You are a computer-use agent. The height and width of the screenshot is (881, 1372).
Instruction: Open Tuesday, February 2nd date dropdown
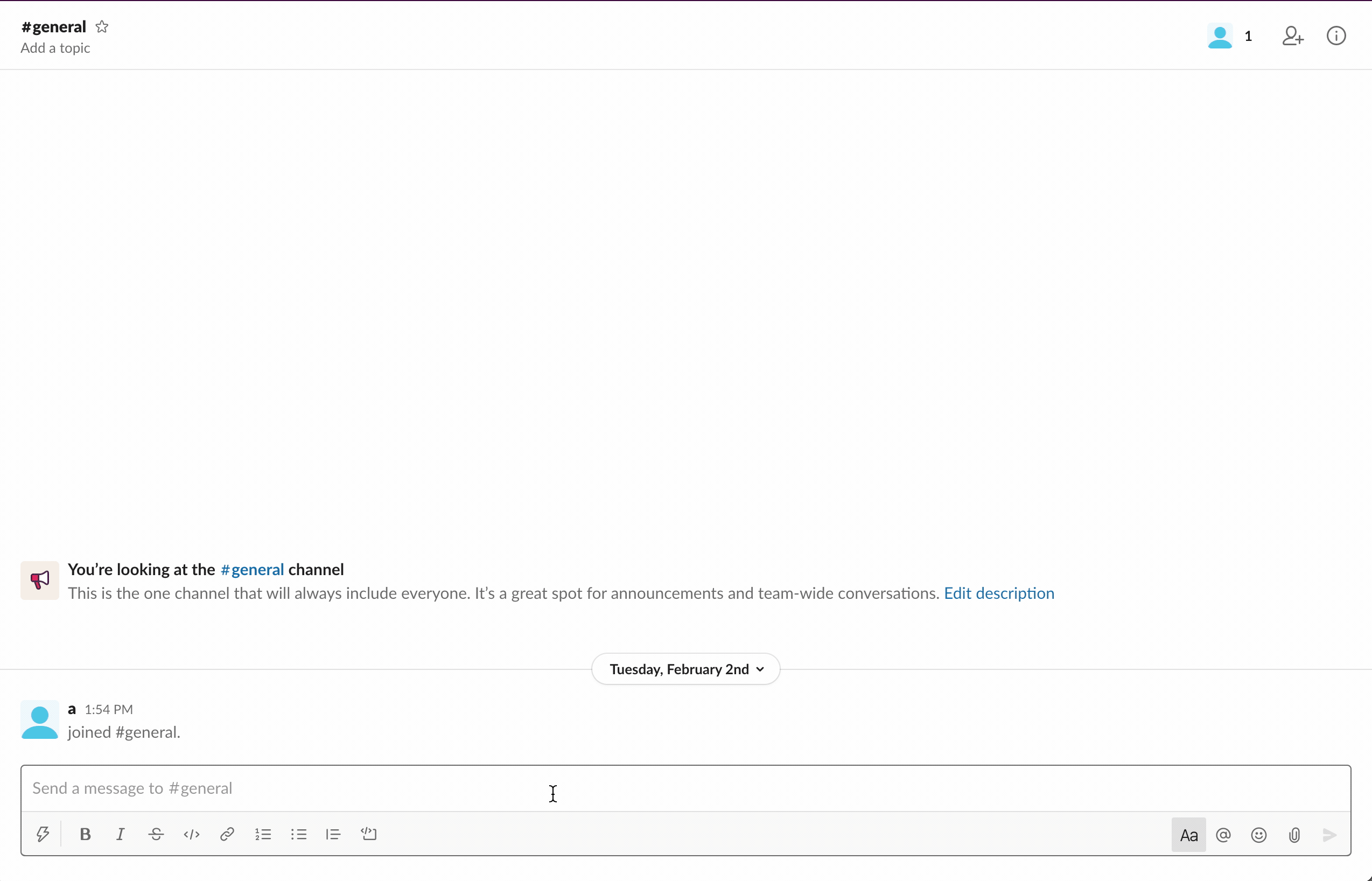pos(685,669)
